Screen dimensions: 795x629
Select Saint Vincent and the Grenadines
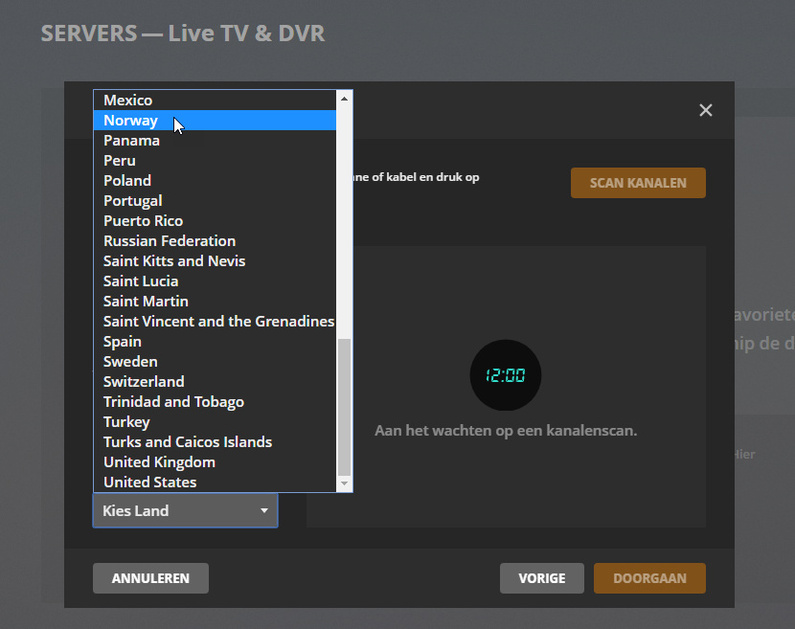coord(215,321)
